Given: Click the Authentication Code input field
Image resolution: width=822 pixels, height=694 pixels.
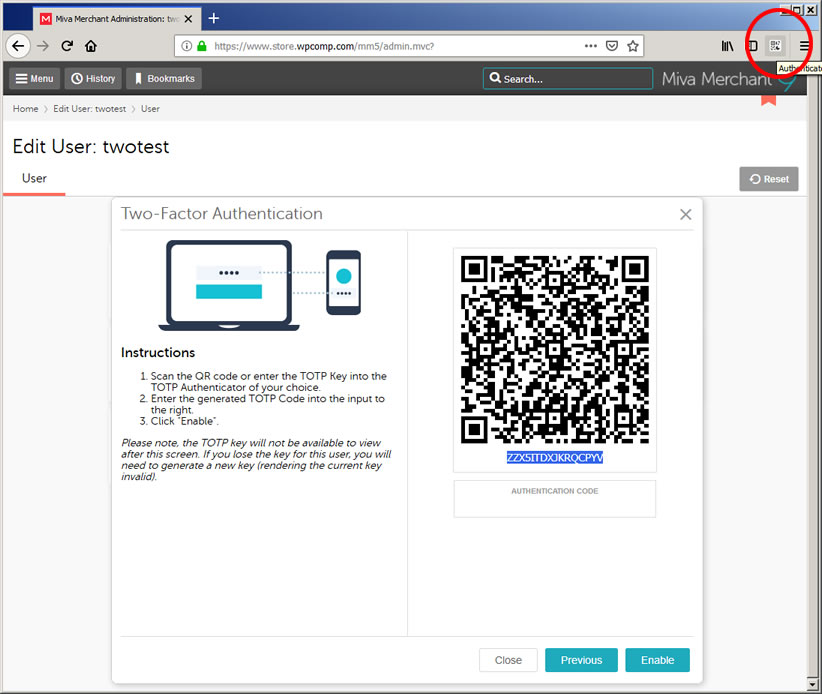Looking at the screenshot, I should click(x=554, y=505).
